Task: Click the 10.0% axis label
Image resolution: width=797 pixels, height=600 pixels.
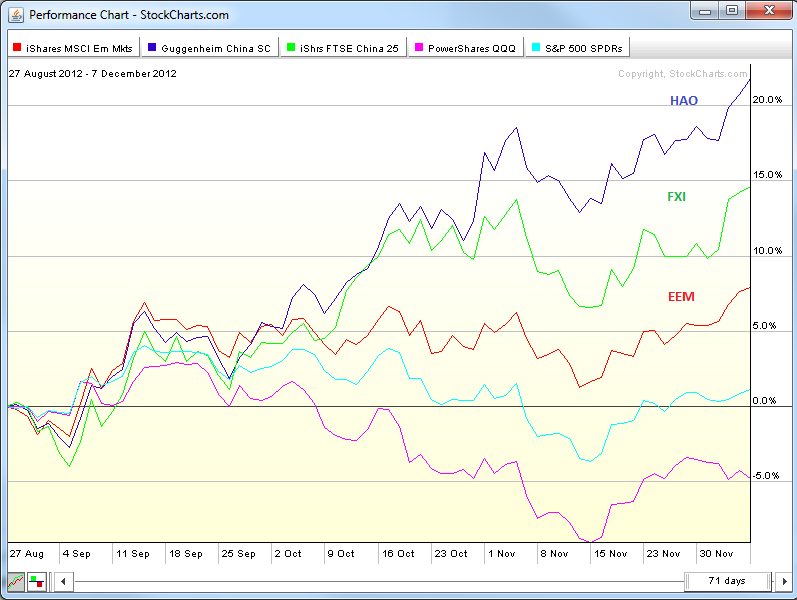Action: tap(767, 251)
